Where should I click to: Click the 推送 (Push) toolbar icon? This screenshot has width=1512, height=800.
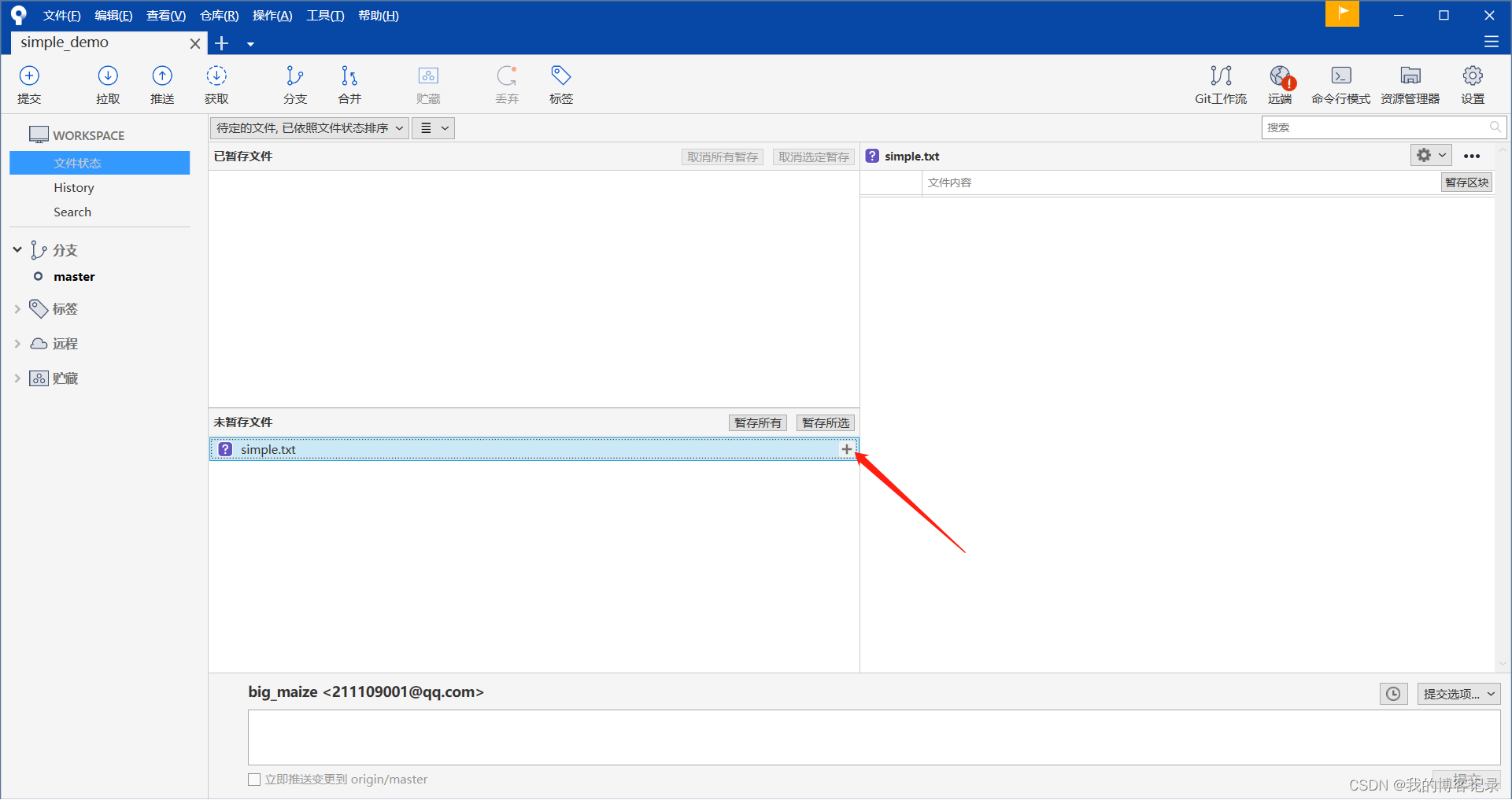pos(162,84)
